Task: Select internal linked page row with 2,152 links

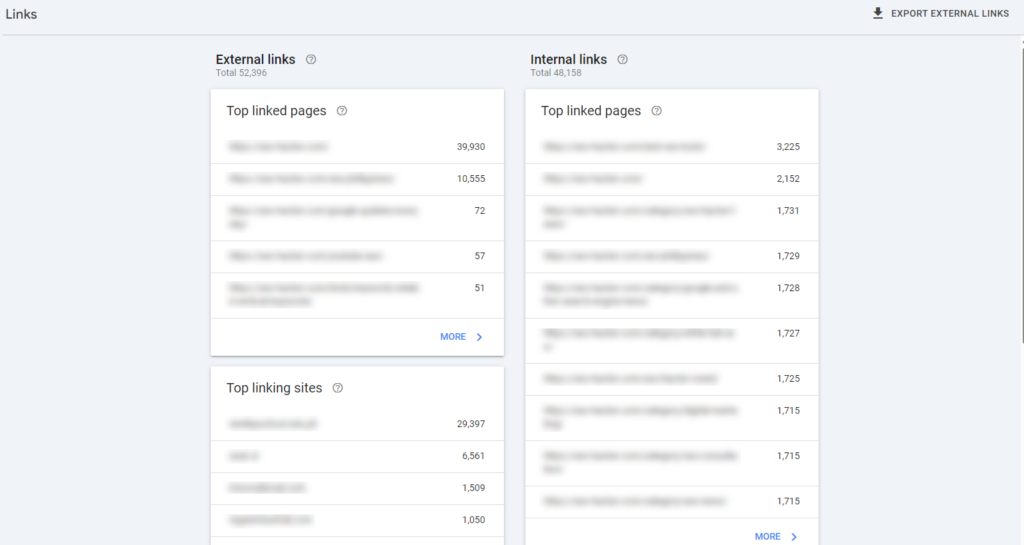Action: tap(672, 179)
